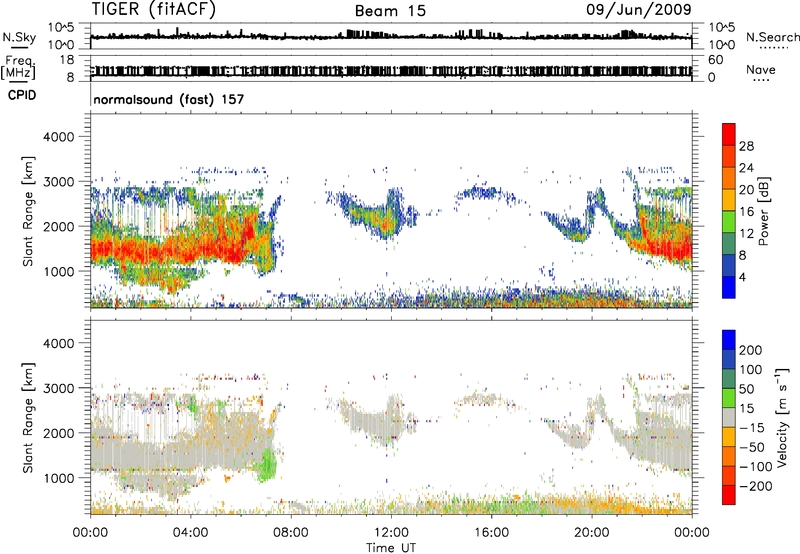Screen dimensions: 800x554
Task: Select the "50" label on the Velocity colorbar
Action: (x=746, y=389)
